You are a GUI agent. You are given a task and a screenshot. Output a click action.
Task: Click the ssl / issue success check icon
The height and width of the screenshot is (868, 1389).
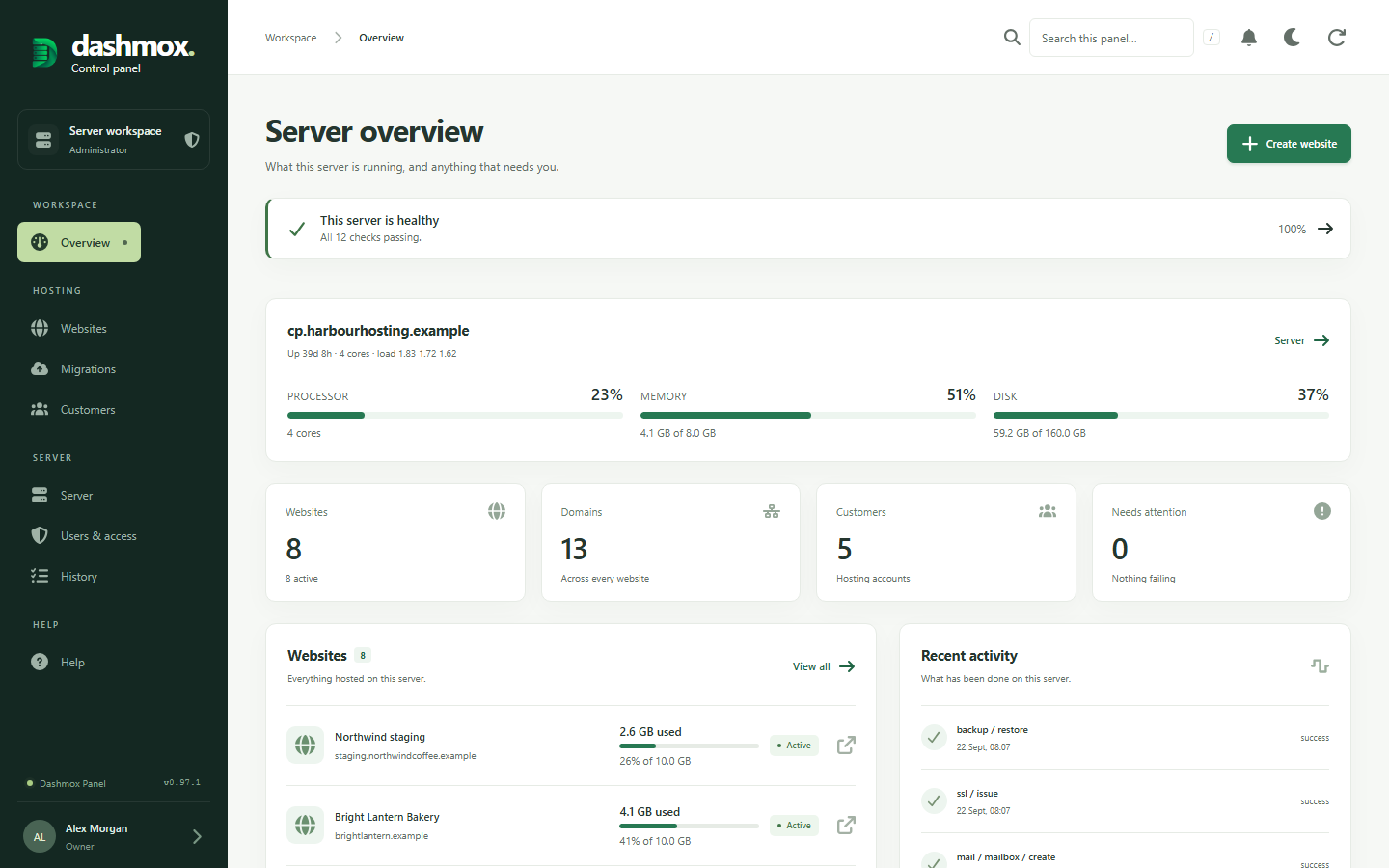pos(934,801)
